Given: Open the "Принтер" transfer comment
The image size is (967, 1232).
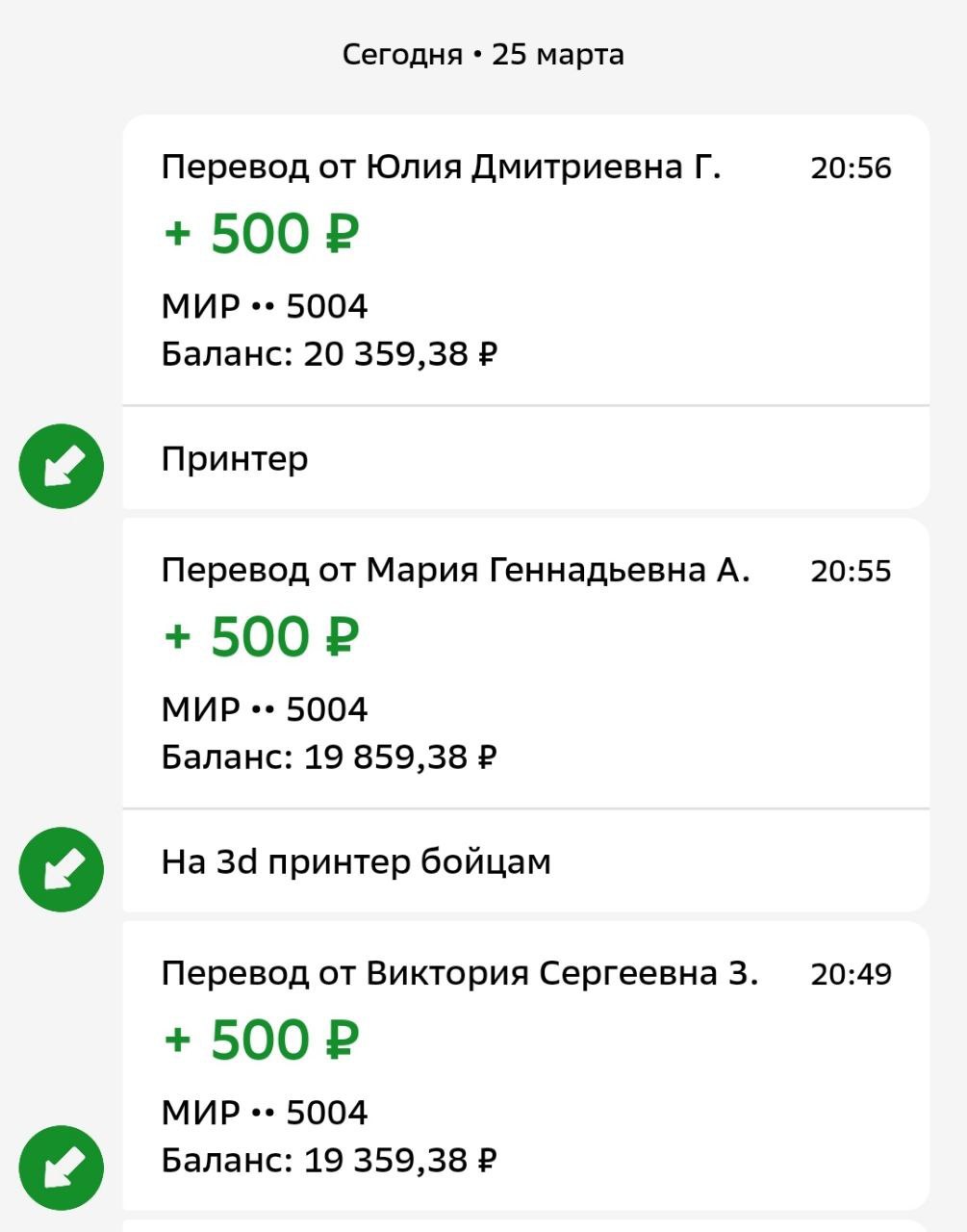Looking at the screenshot, I should 235,459.
